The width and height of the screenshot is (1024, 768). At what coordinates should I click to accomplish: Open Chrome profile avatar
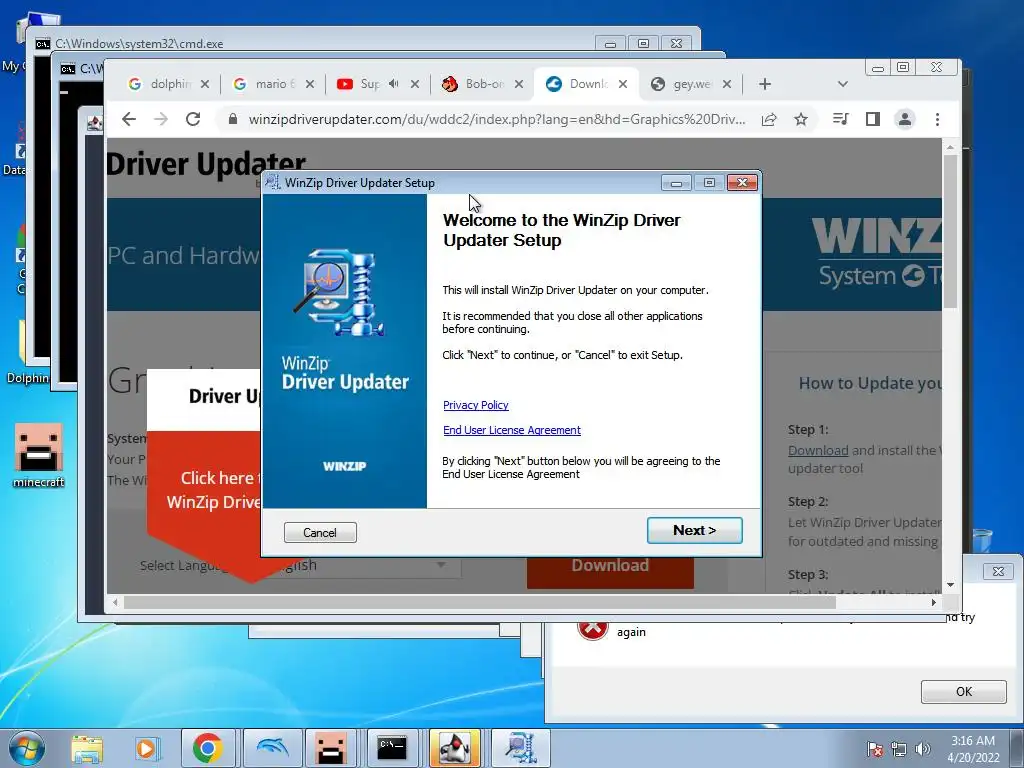tap(904, 119)
